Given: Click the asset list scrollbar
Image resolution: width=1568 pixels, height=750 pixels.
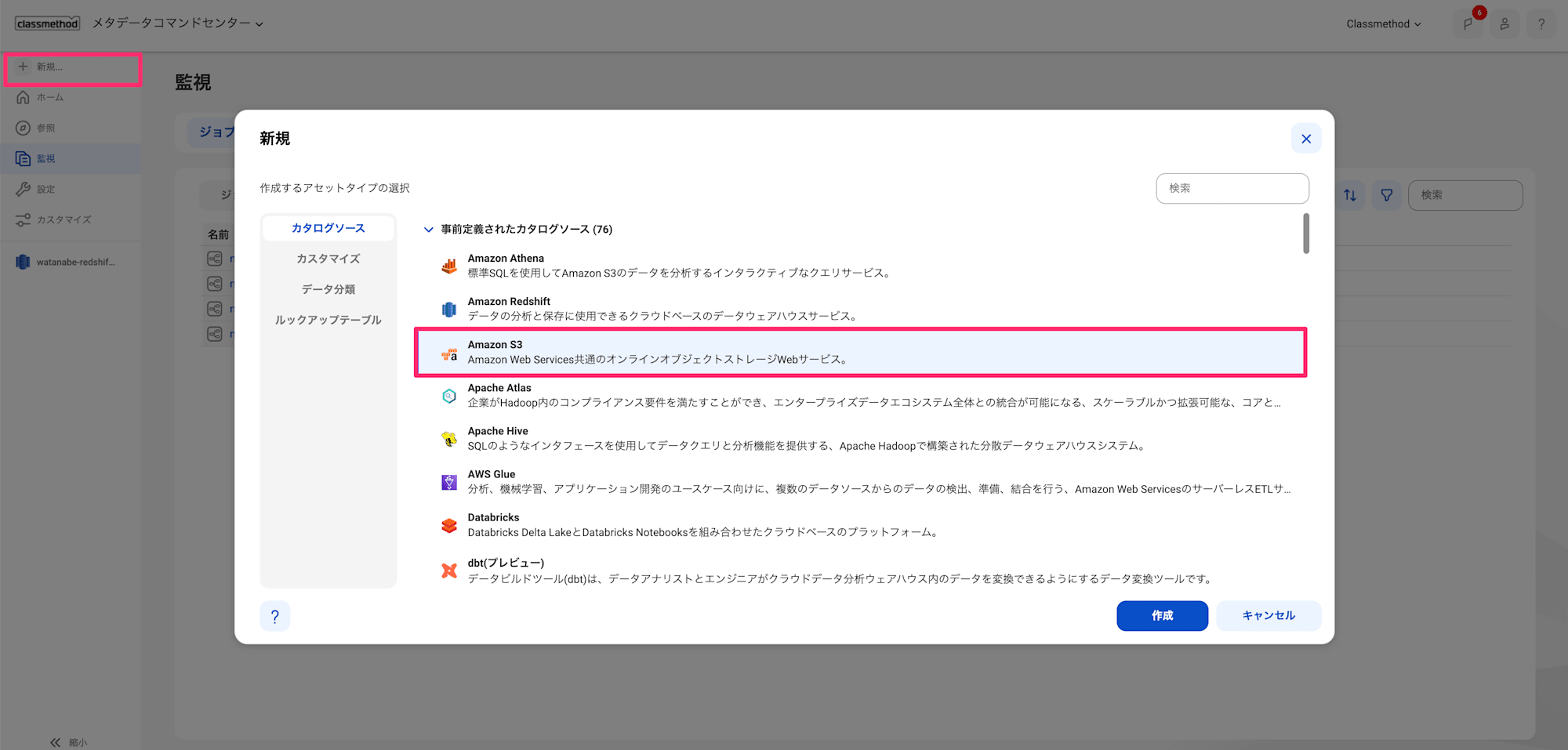Looking at the screenshot, I should point(1306,234).
